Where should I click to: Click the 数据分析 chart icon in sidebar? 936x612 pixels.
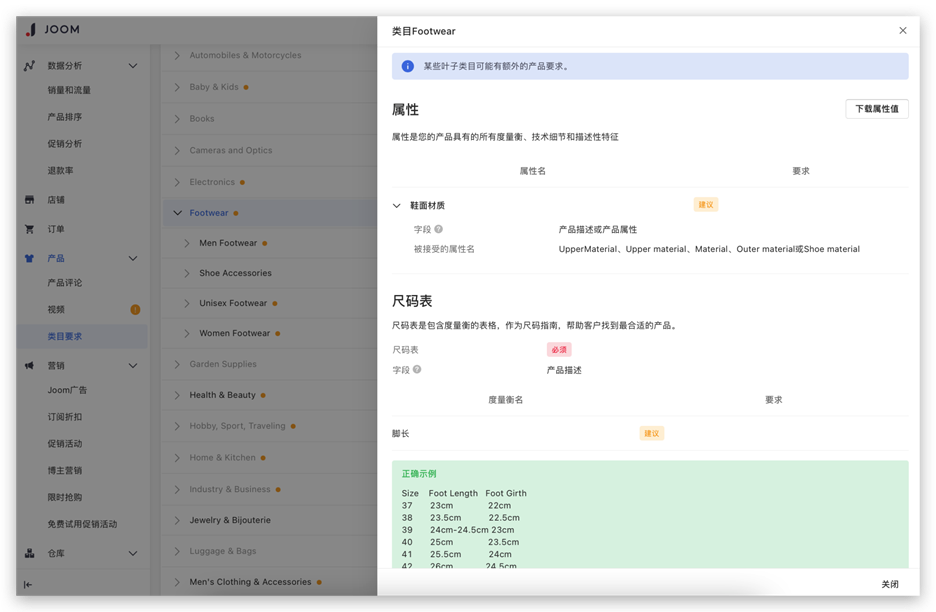click(x=29, y=66)
